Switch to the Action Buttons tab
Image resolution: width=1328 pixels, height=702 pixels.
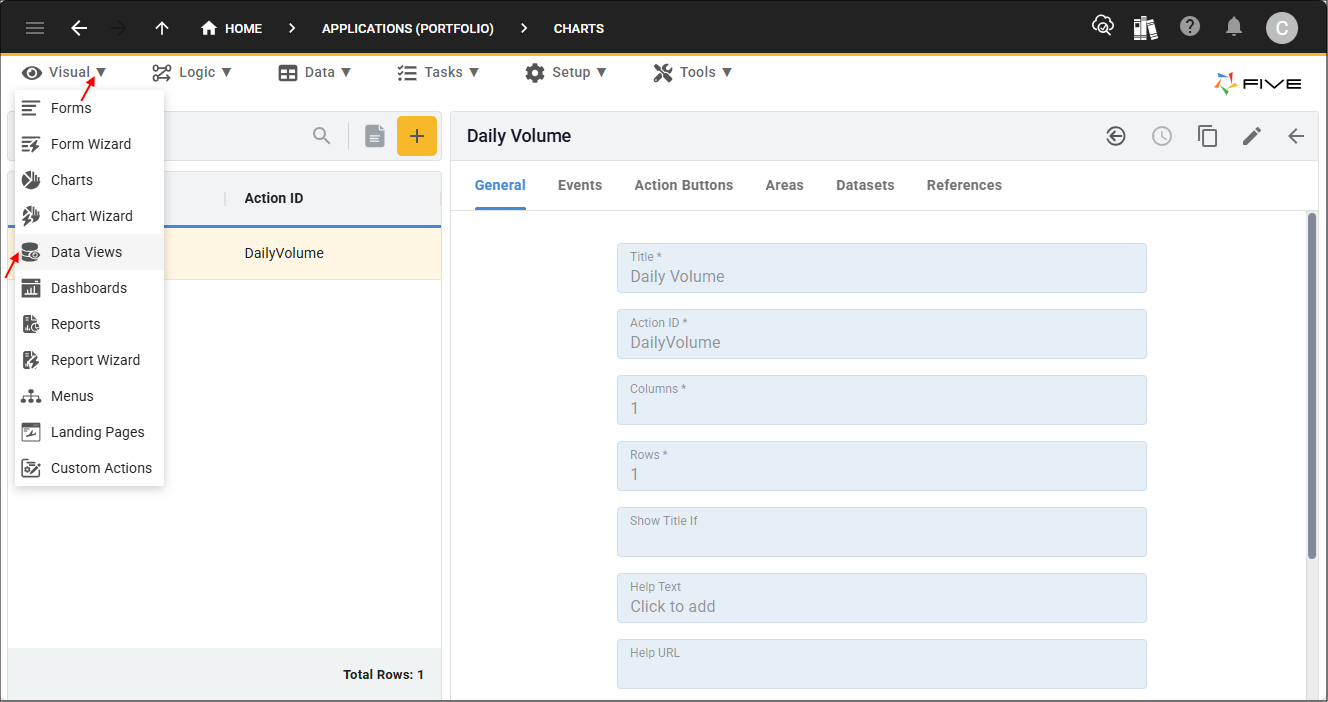point(684,185)
